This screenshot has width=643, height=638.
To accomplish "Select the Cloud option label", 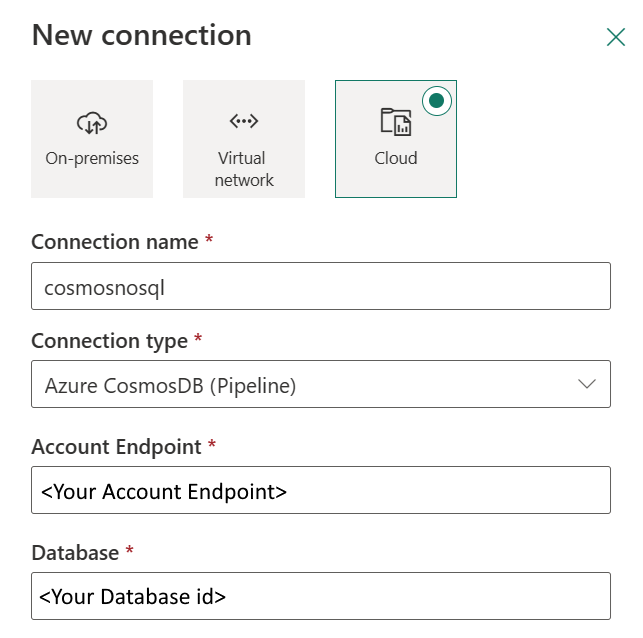I will [396, 158].
